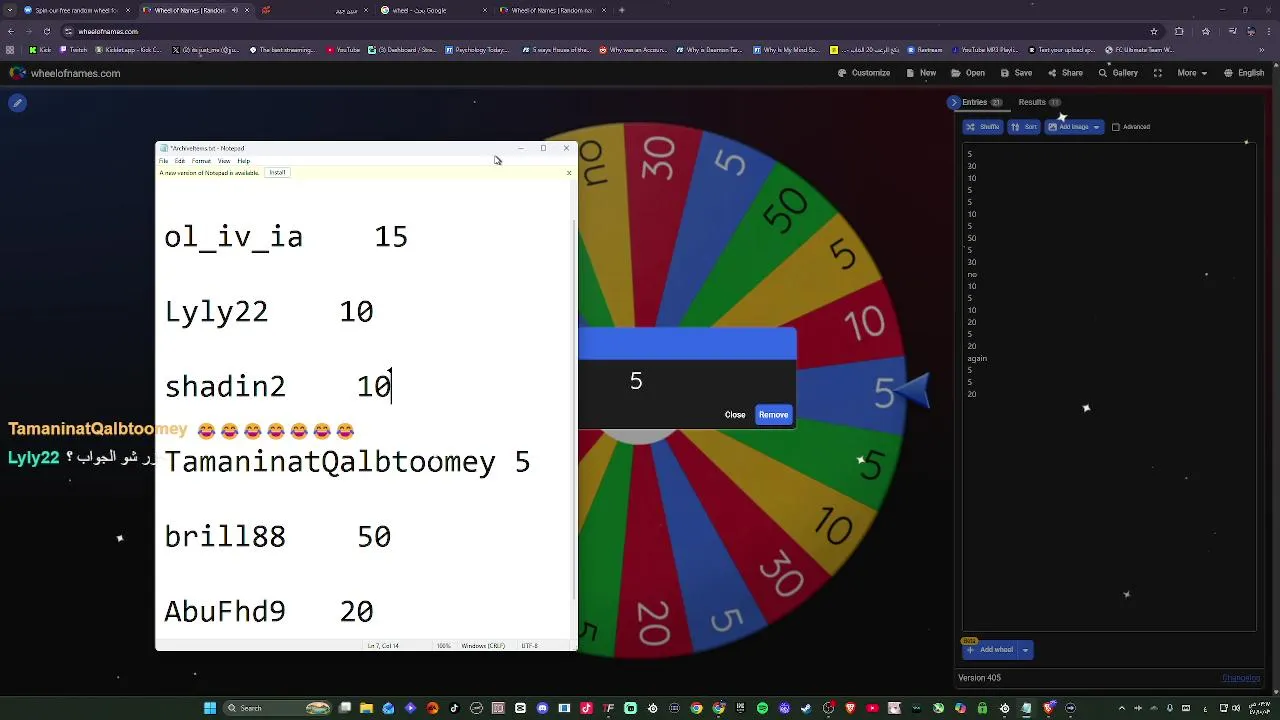Click the brill88 line in Notepad

click(x=278, y=537)
